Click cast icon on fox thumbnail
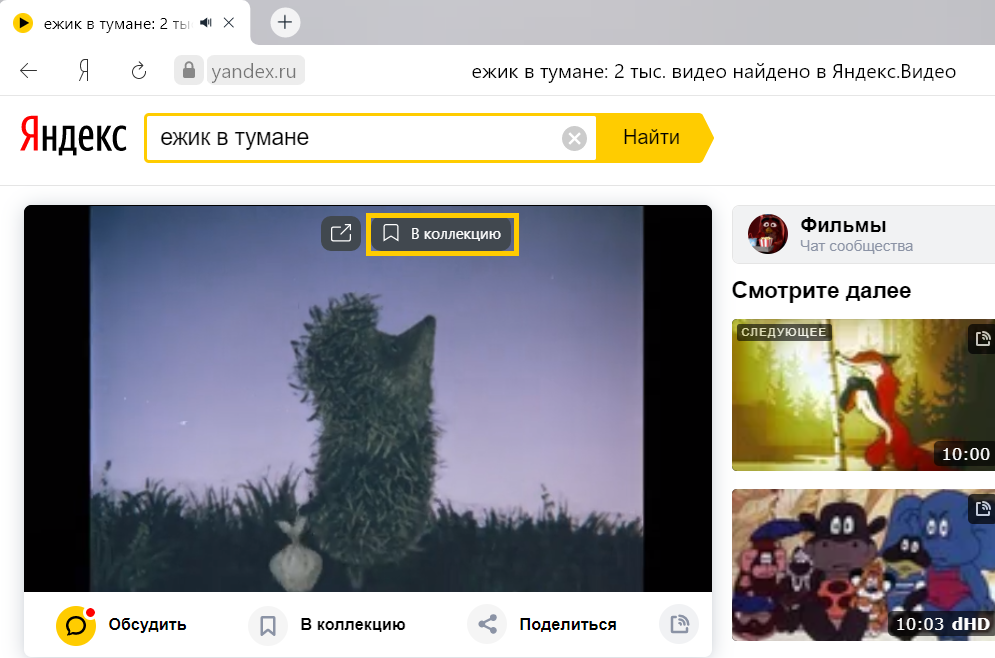Screen dimensions: 995x658 pos(982,338)
